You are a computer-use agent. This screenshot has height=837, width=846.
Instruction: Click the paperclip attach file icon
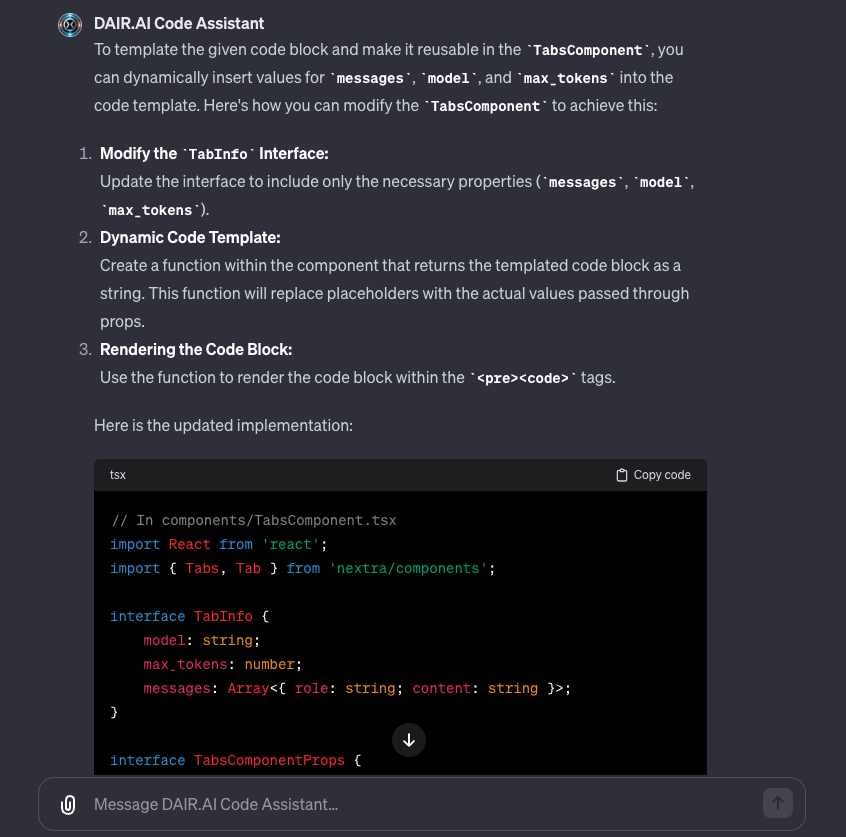pyautogui.click(x=68, y=804)
